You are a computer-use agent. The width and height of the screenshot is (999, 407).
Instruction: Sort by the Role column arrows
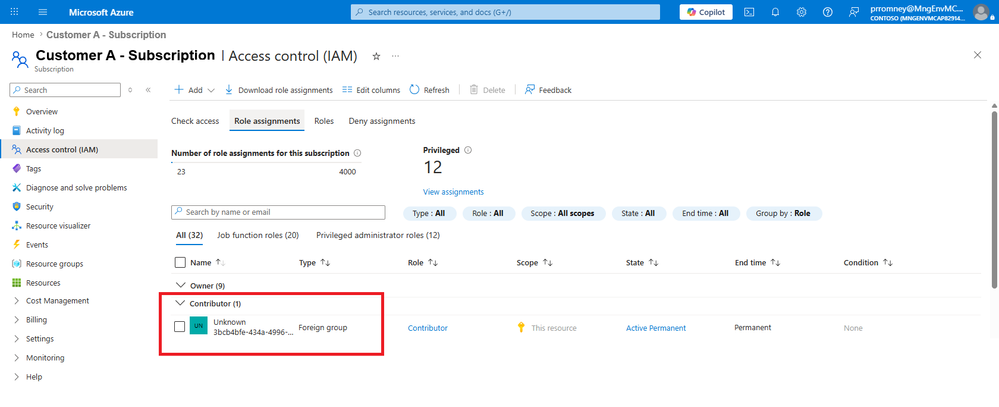click(433, 262)
